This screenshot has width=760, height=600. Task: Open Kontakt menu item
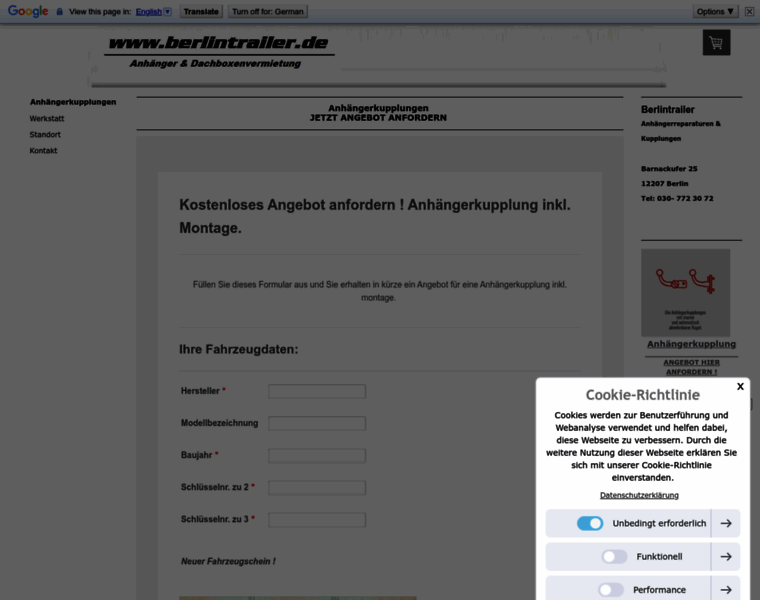click(x=43, y=151)
